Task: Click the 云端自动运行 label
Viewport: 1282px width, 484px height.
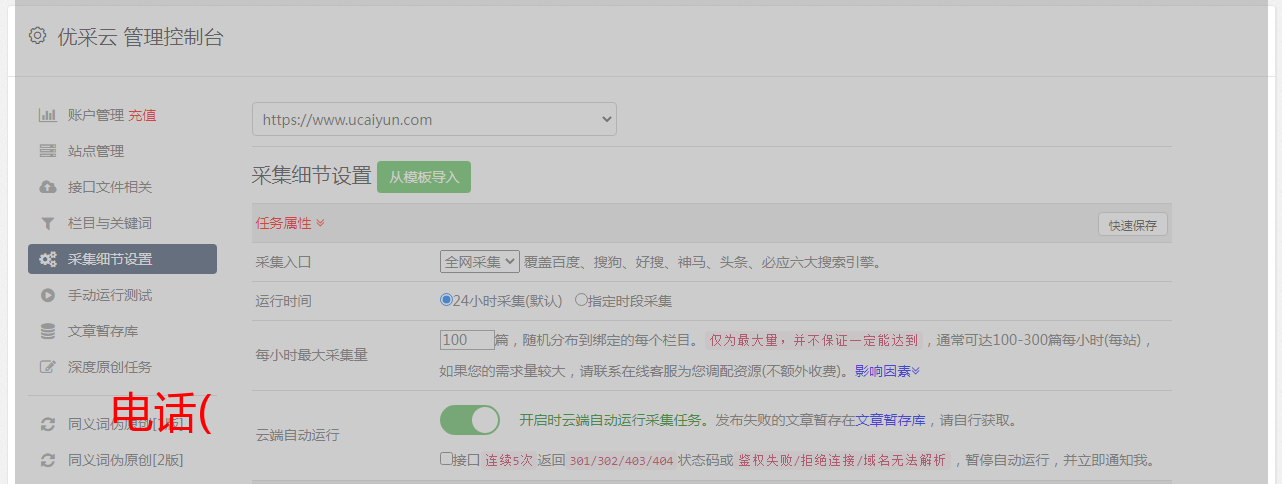Action: 298,435
